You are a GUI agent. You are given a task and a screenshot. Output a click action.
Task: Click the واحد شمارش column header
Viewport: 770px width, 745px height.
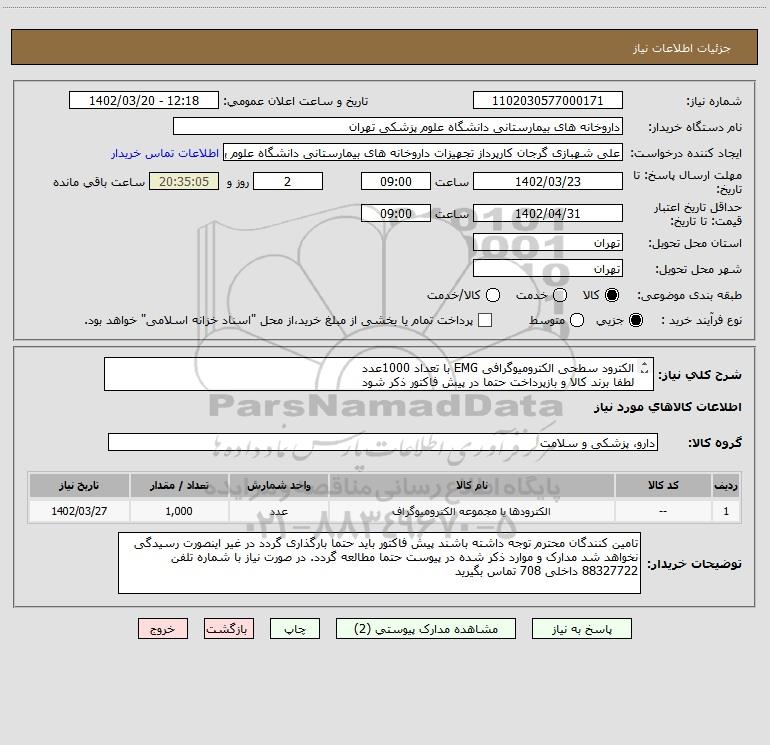click(278, 486)
